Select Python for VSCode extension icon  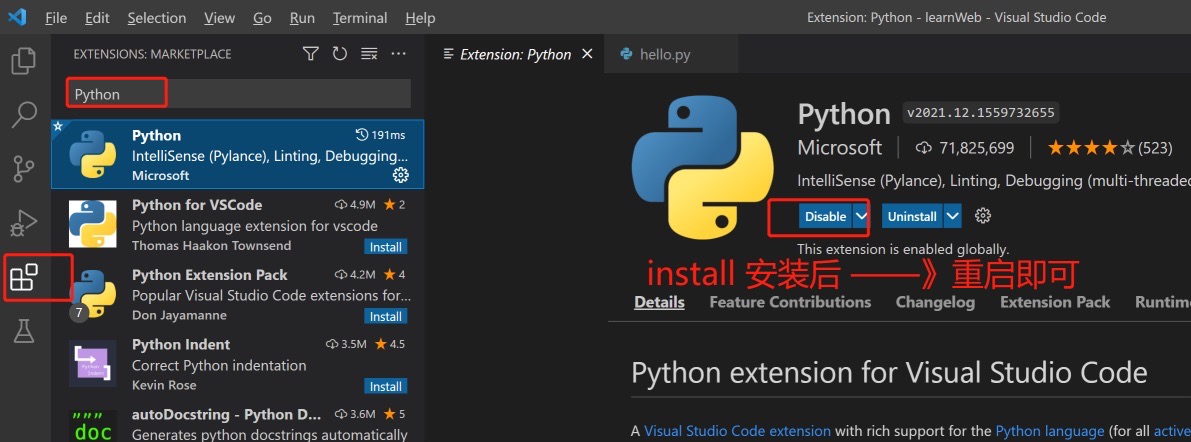[93, 224]
